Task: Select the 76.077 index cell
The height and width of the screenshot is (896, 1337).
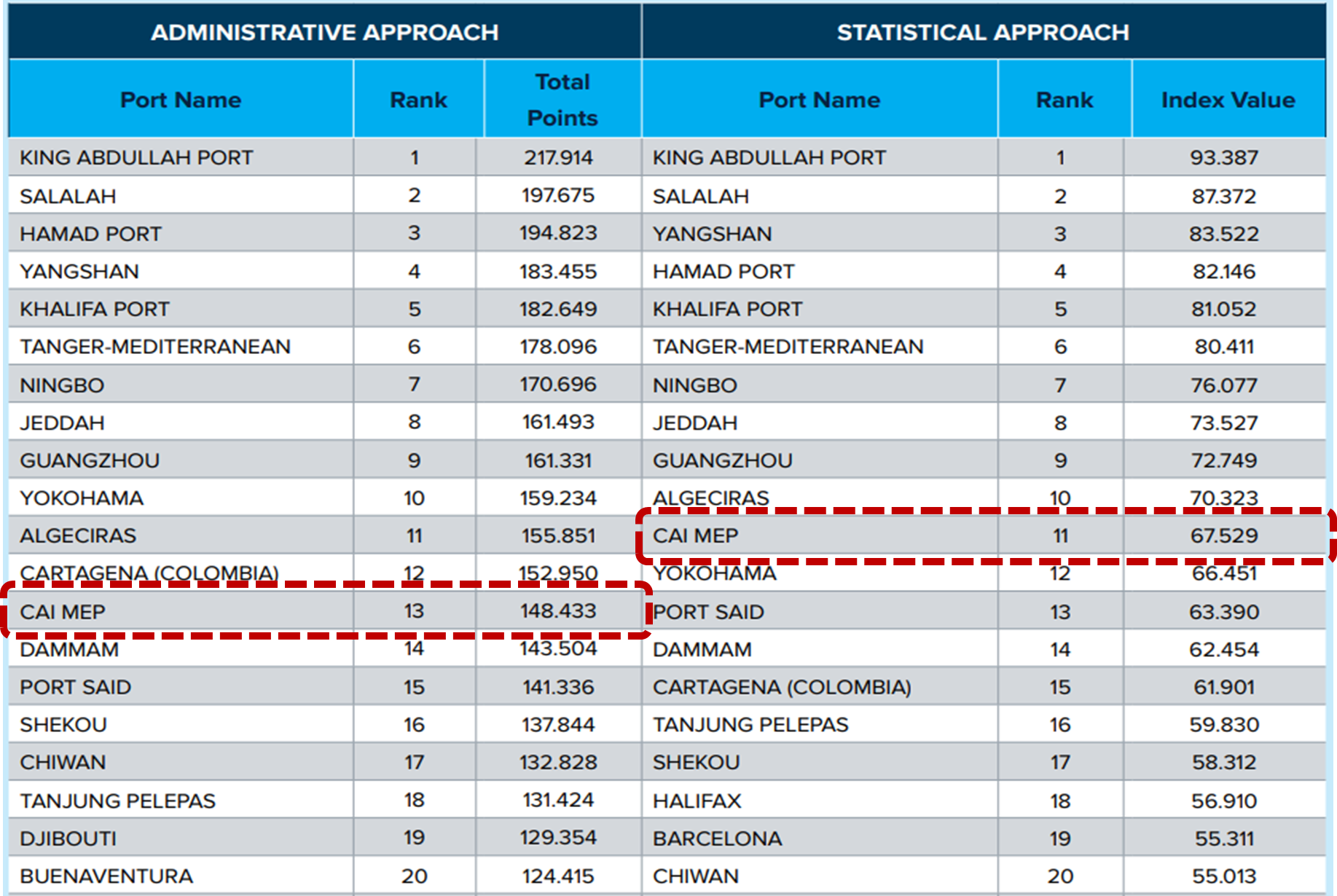Action: [1224, 385]
